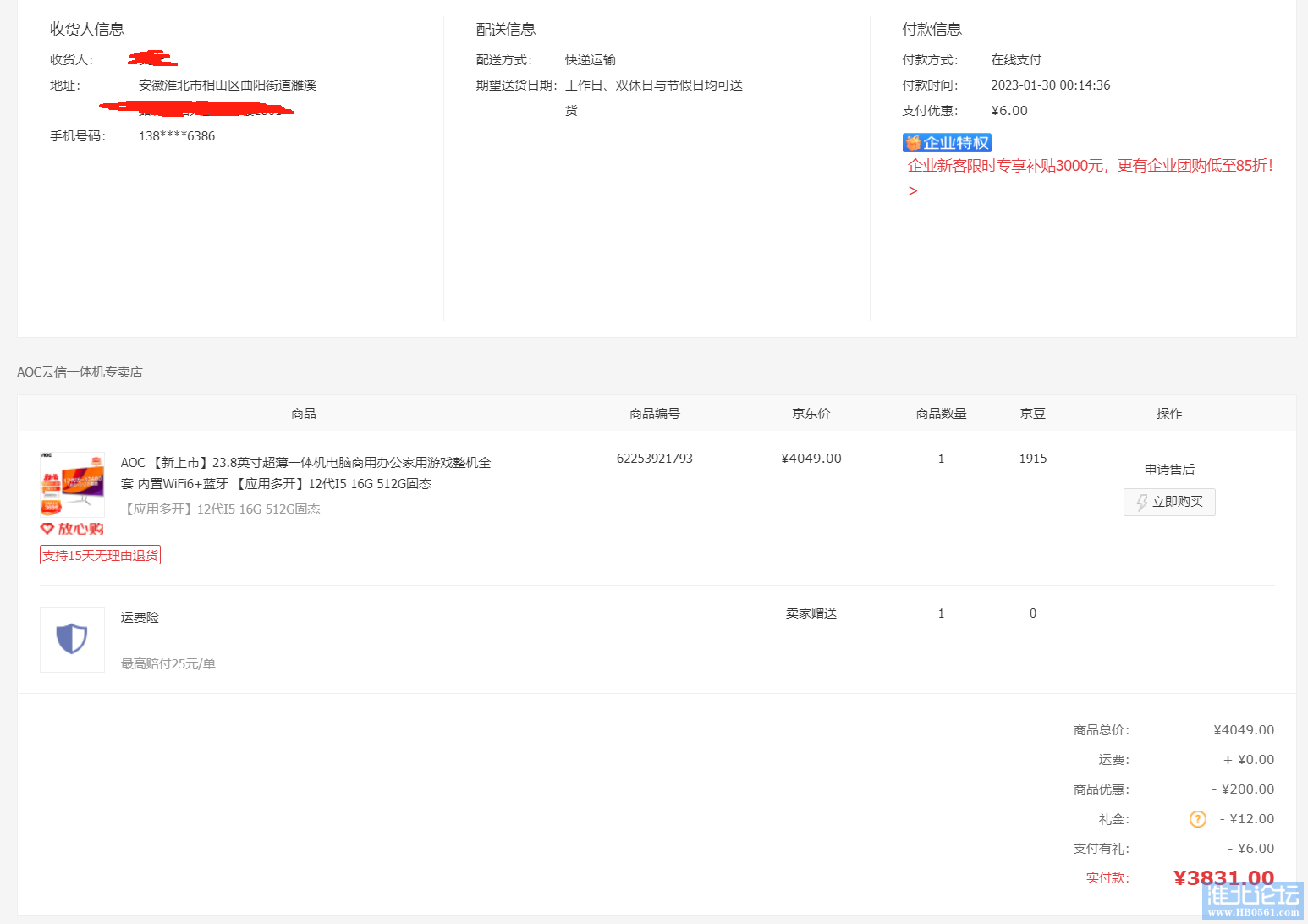1308x924 pixels.
Task: Select the 操作 column header
Action: (1169, 414)
